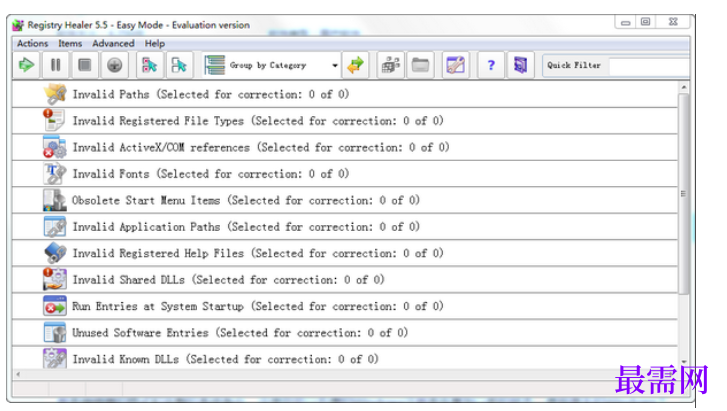Click in the Quick Filter input field
This screenshot has height=411, width=727.
(648, 65)
